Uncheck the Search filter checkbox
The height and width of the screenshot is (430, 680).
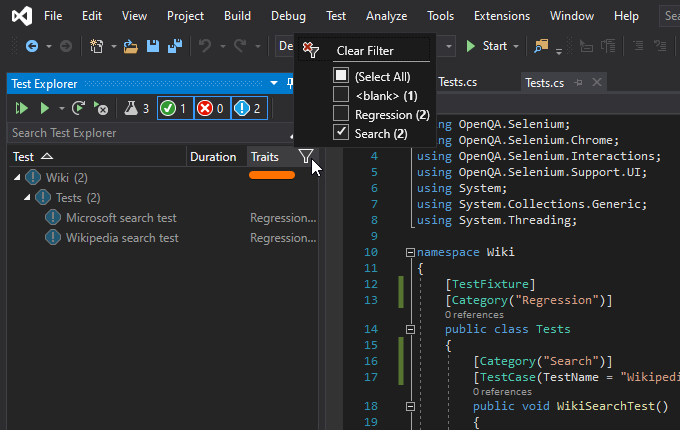click(x=341, y=133)
